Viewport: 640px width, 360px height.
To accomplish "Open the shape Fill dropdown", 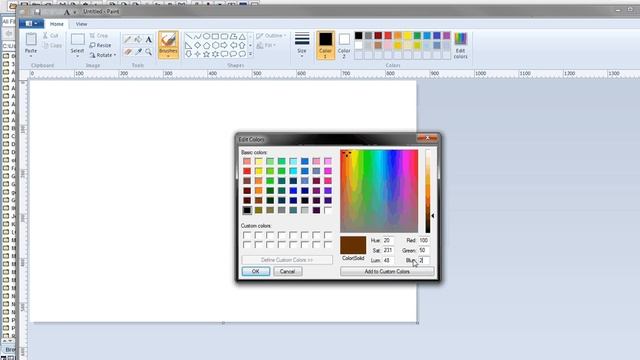I will coord(266,45).
